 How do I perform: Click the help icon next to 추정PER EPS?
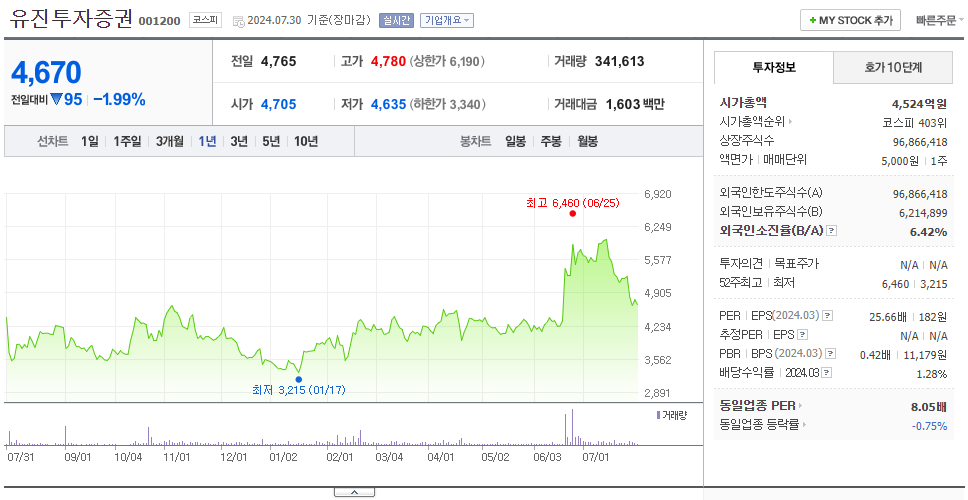click(802, 335)
